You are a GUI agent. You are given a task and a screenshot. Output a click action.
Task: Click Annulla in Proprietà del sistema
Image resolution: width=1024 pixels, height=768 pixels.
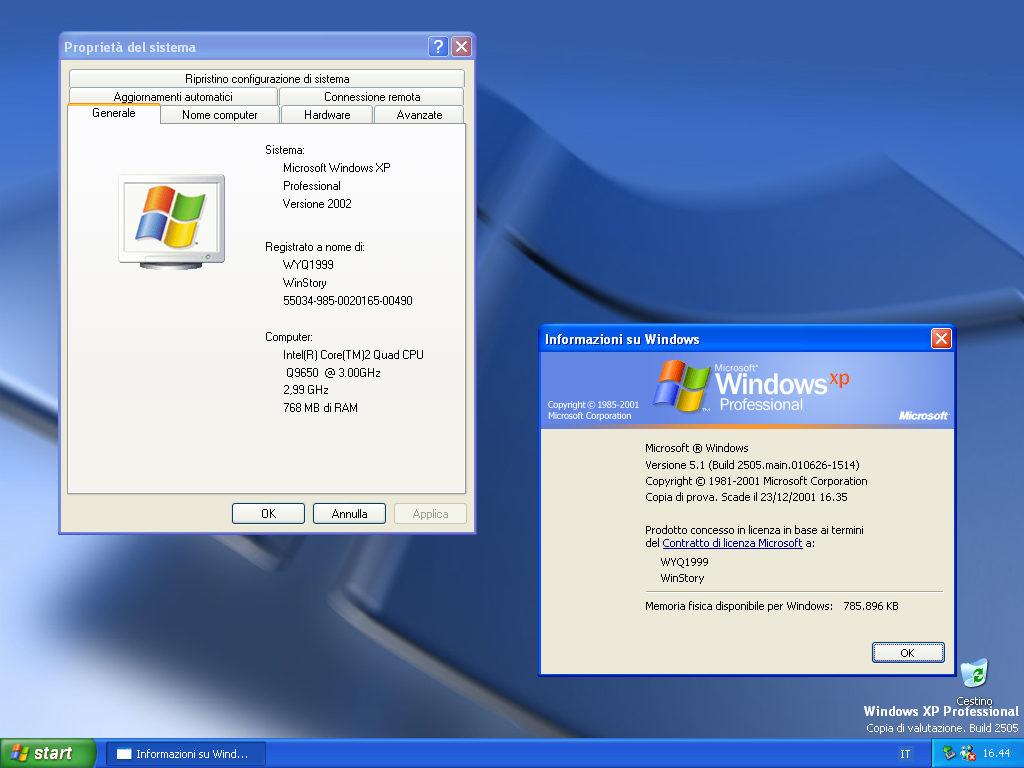point(349,513)
